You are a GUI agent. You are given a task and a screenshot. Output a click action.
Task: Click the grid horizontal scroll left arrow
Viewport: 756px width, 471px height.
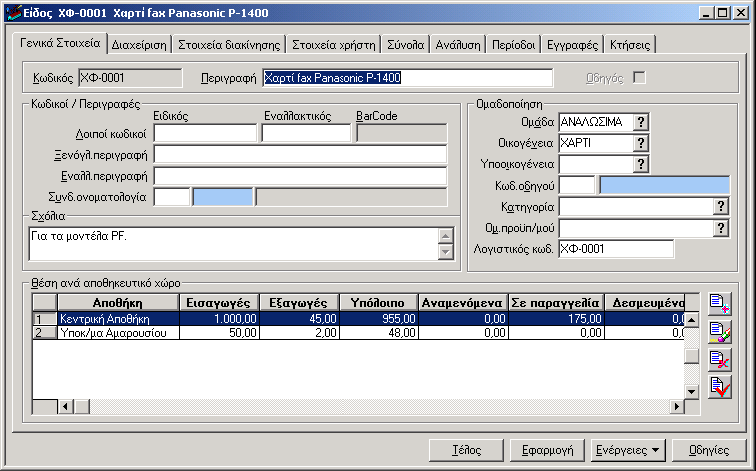tap(65, 406)
